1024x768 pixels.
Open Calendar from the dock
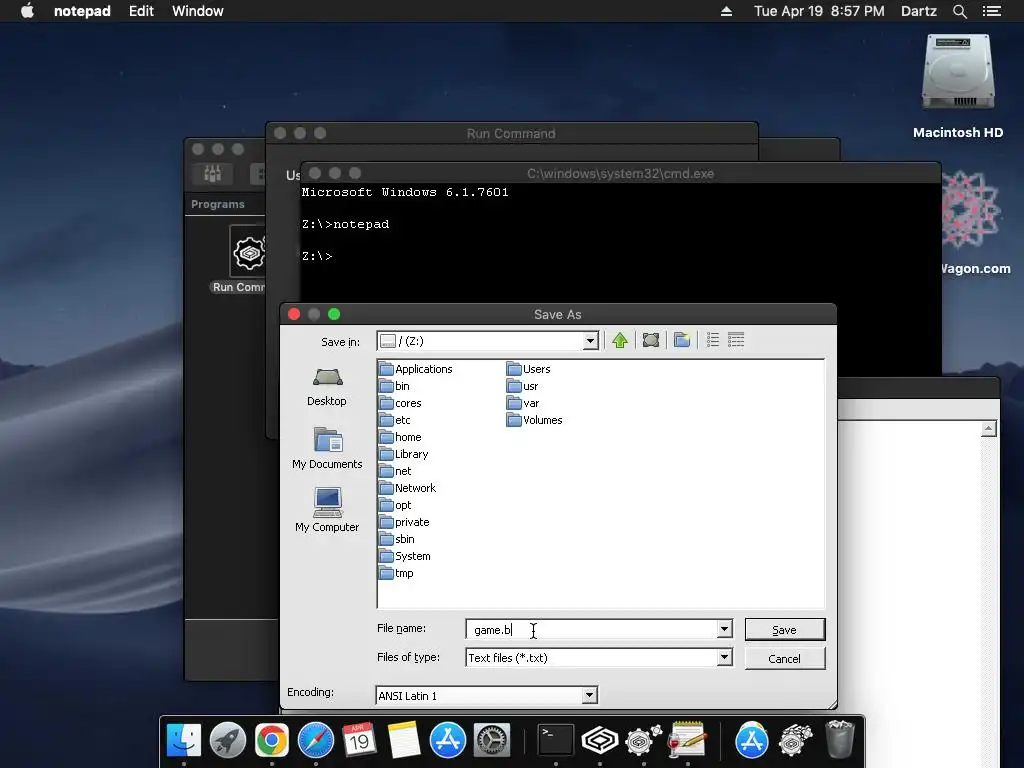[359, 741]
